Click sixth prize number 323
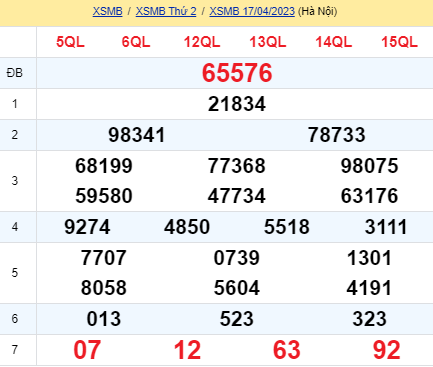Screen dimensions: 433x367 (x=369, y=319)
